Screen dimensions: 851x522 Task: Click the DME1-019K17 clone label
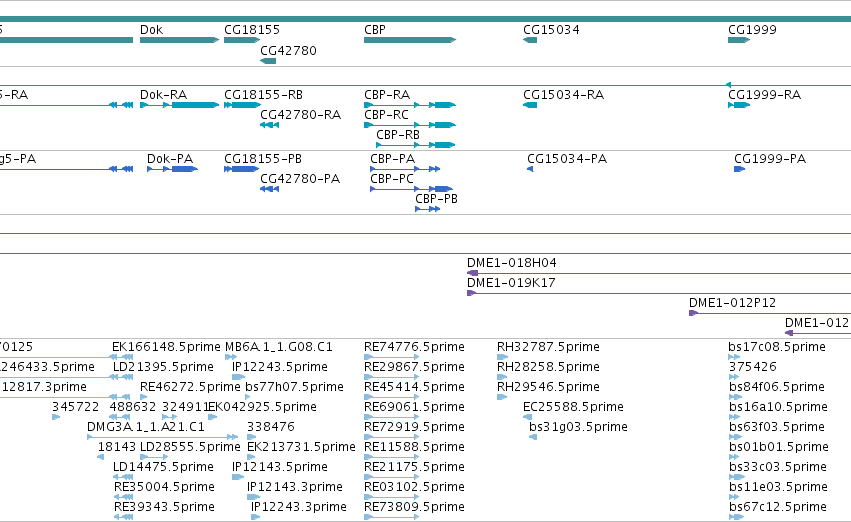point(511,283)
